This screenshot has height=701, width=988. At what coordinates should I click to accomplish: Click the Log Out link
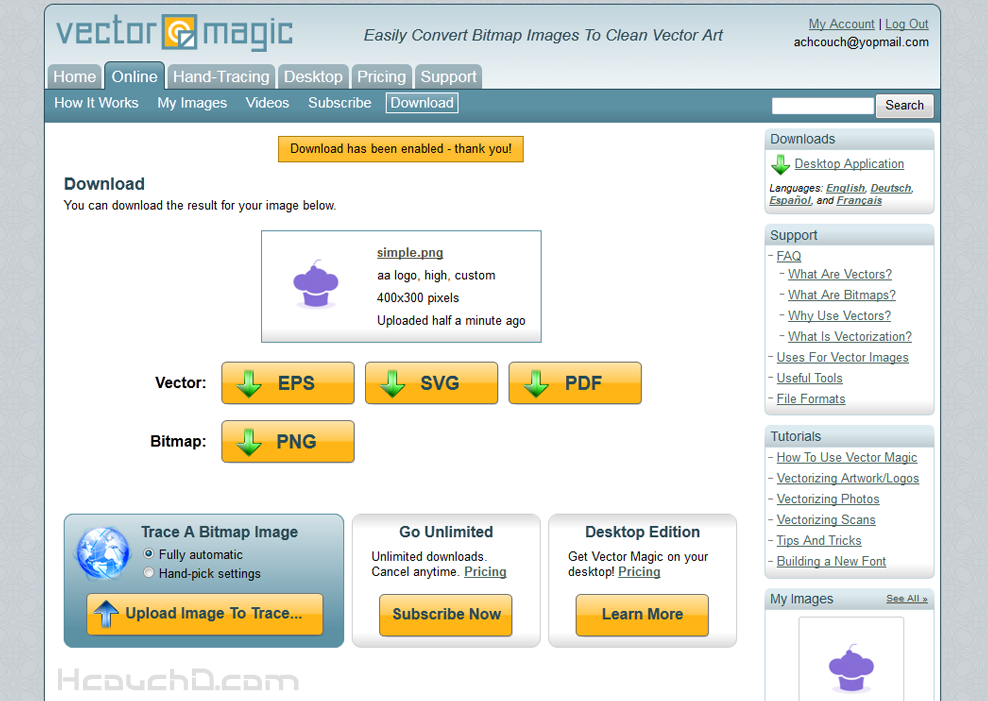coord(906,24)
